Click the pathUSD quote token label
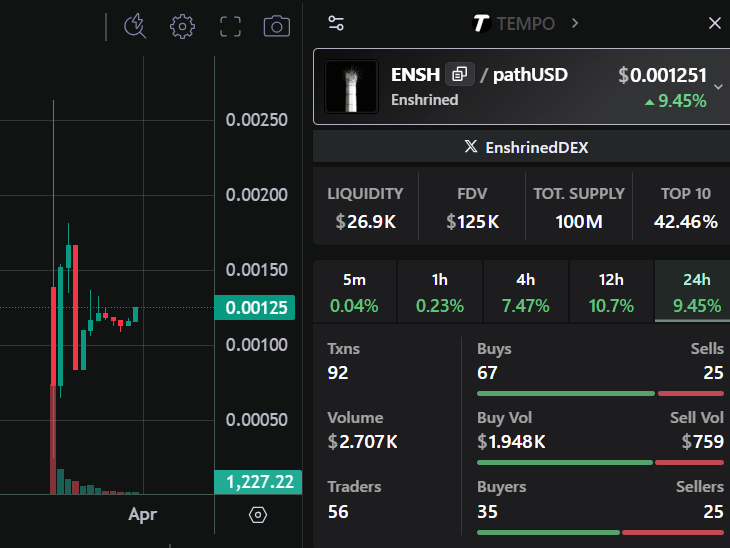730x548 pixels. 530,74
